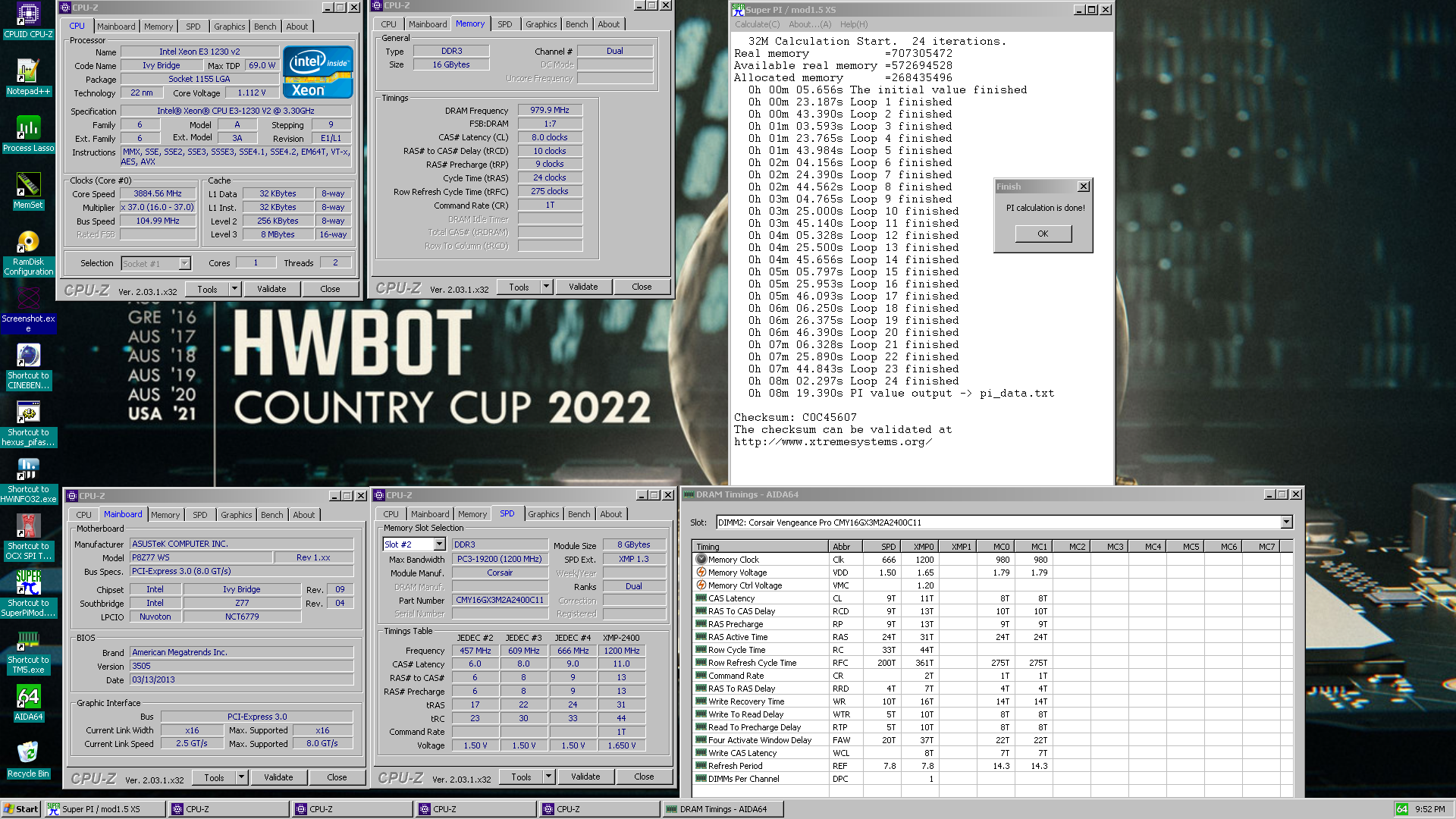The image size is (1456, 819).
Task: Open Tools dropdown arrow in CPU tab window
Action: [x=234, y=289]
